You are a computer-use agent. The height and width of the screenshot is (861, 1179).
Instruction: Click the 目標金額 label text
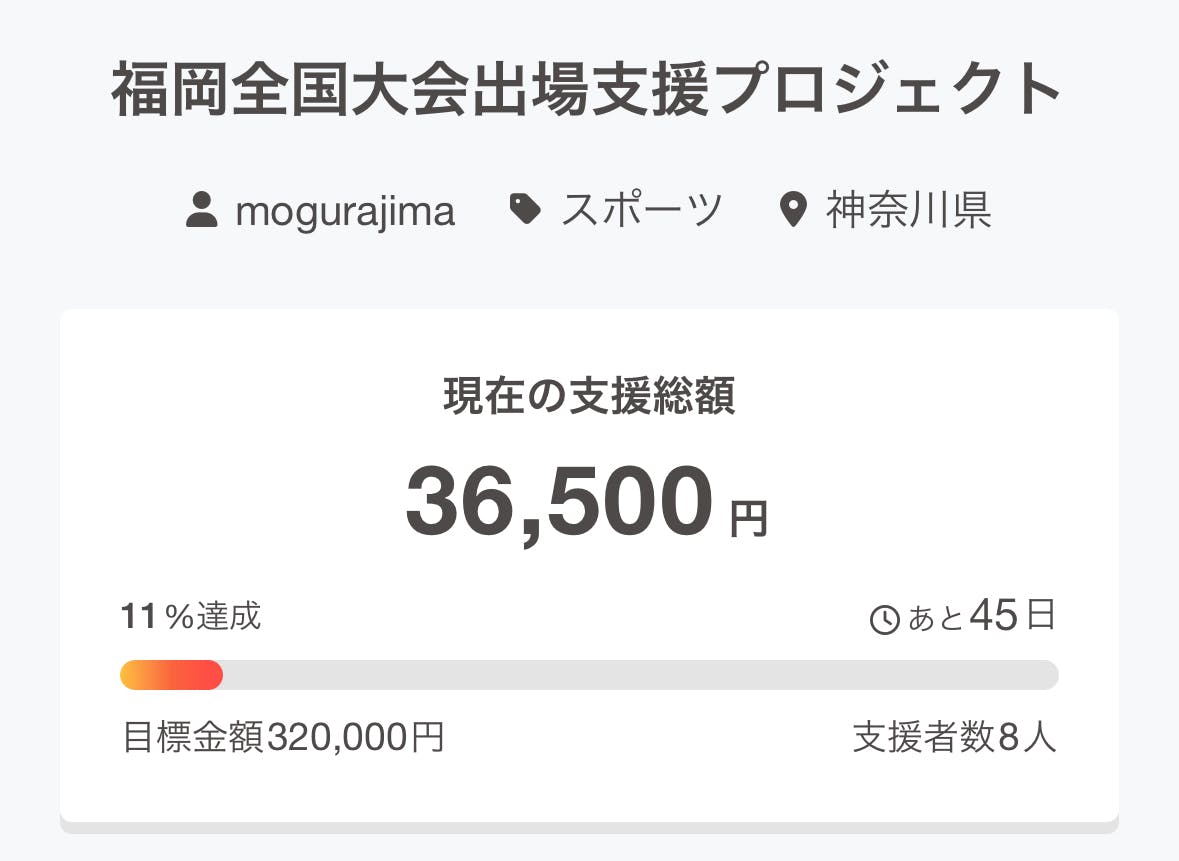coord(193,738)
